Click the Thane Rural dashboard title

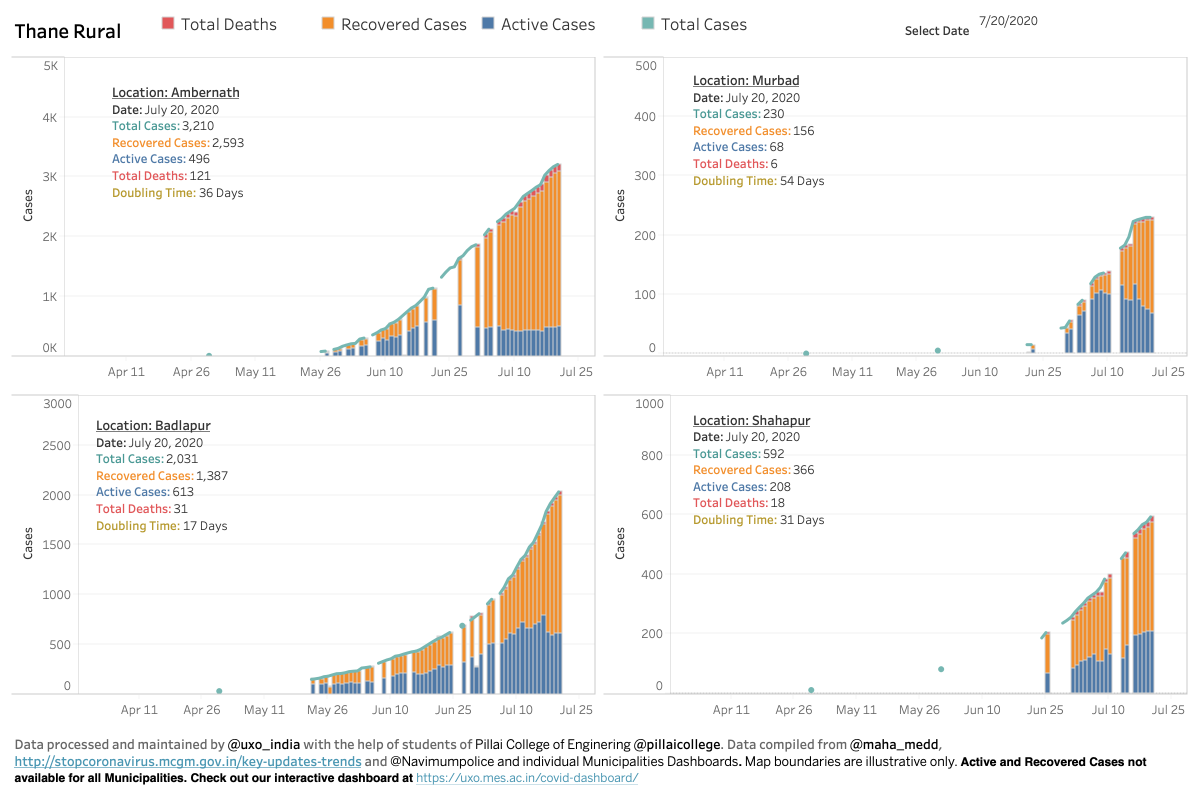tap(68, 31)
